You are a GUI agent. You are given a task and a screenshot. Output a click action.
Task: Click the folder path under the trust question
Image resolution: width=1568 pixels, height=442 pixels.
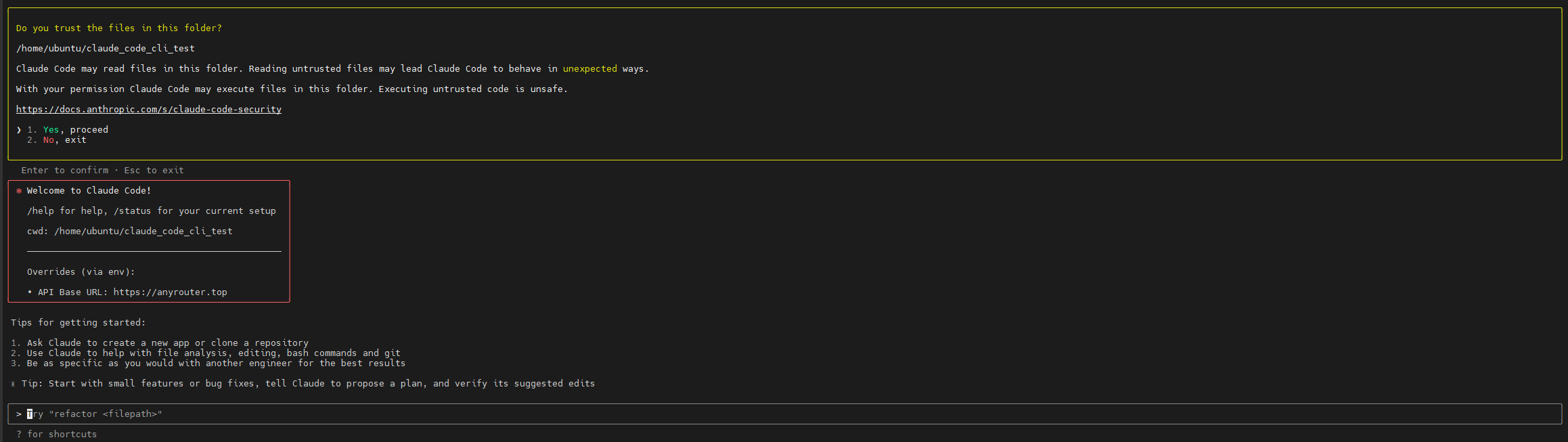[106, 49]
